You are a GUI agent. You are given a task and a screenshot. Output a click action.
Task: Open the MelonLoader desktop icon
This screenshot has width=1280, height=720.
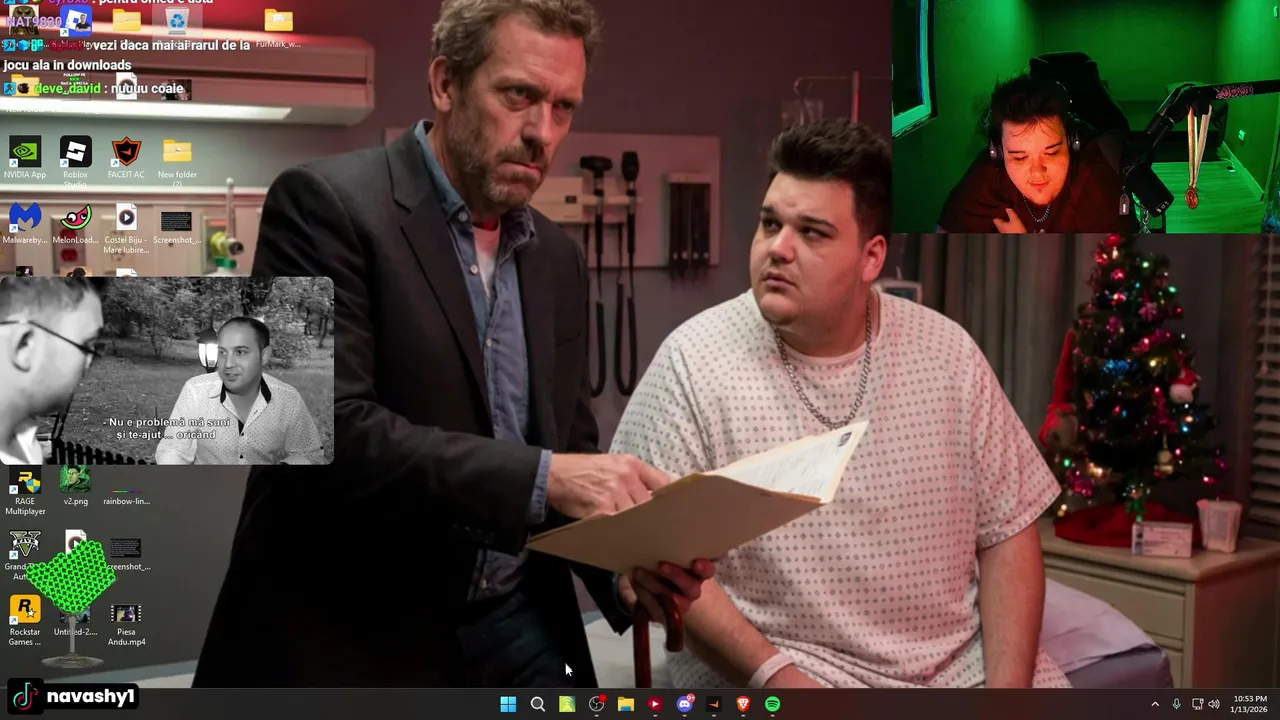tap(75, 223)
